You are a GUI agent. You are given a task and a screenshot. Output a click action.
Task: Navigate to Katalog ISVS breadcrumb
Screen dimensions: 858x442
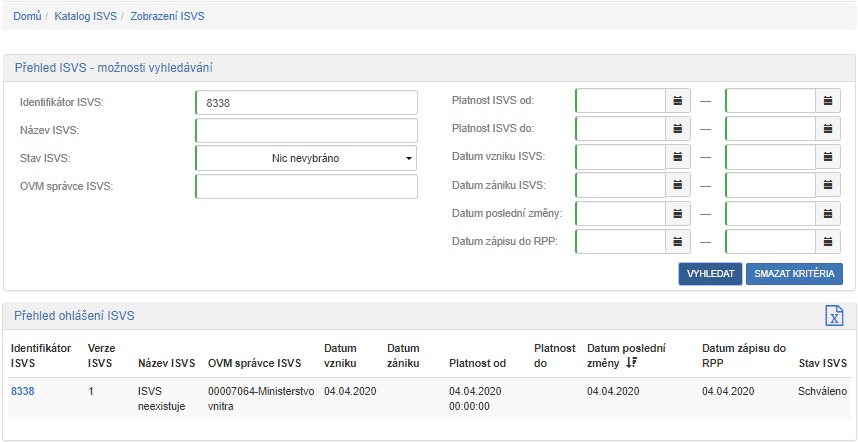pos(86,16)
